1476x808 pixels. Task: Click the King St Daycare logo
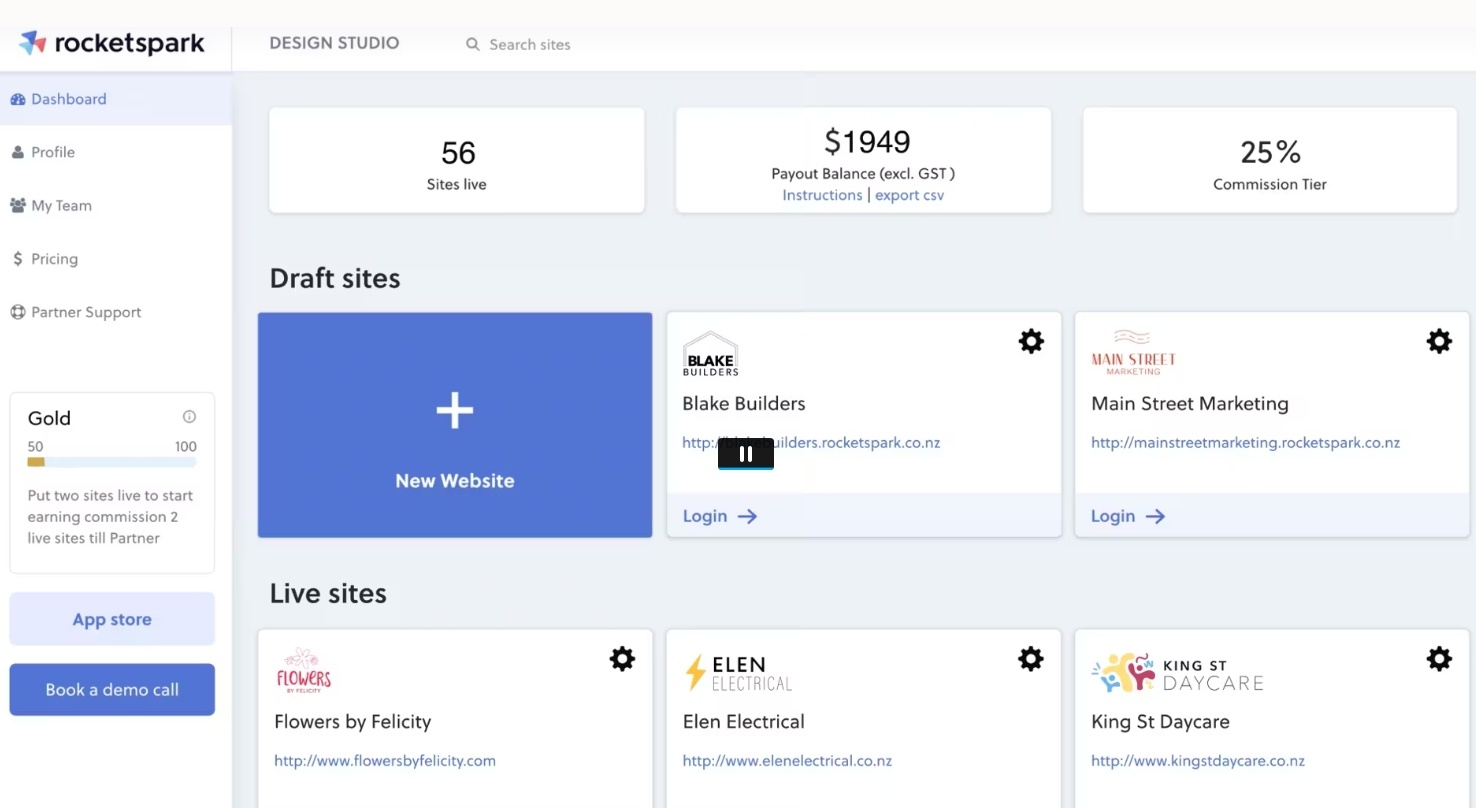pos(1177,673)
